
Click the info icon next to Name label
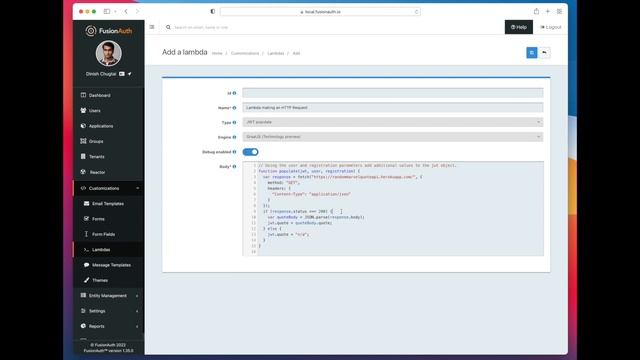234,108
